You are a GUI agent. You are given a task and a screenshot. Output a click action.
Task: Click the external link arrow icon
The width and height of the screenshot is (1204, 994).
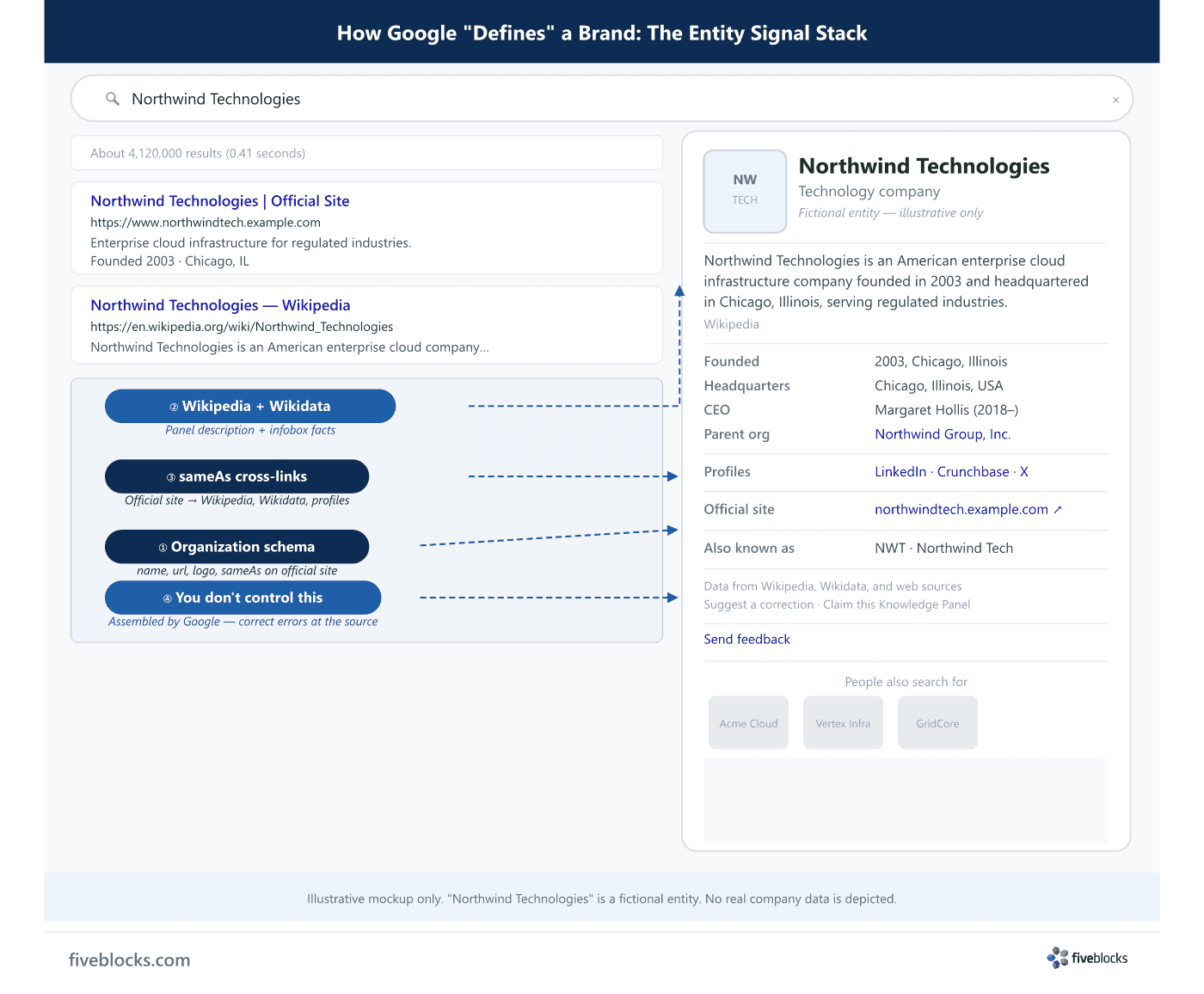coord(1058,510)
